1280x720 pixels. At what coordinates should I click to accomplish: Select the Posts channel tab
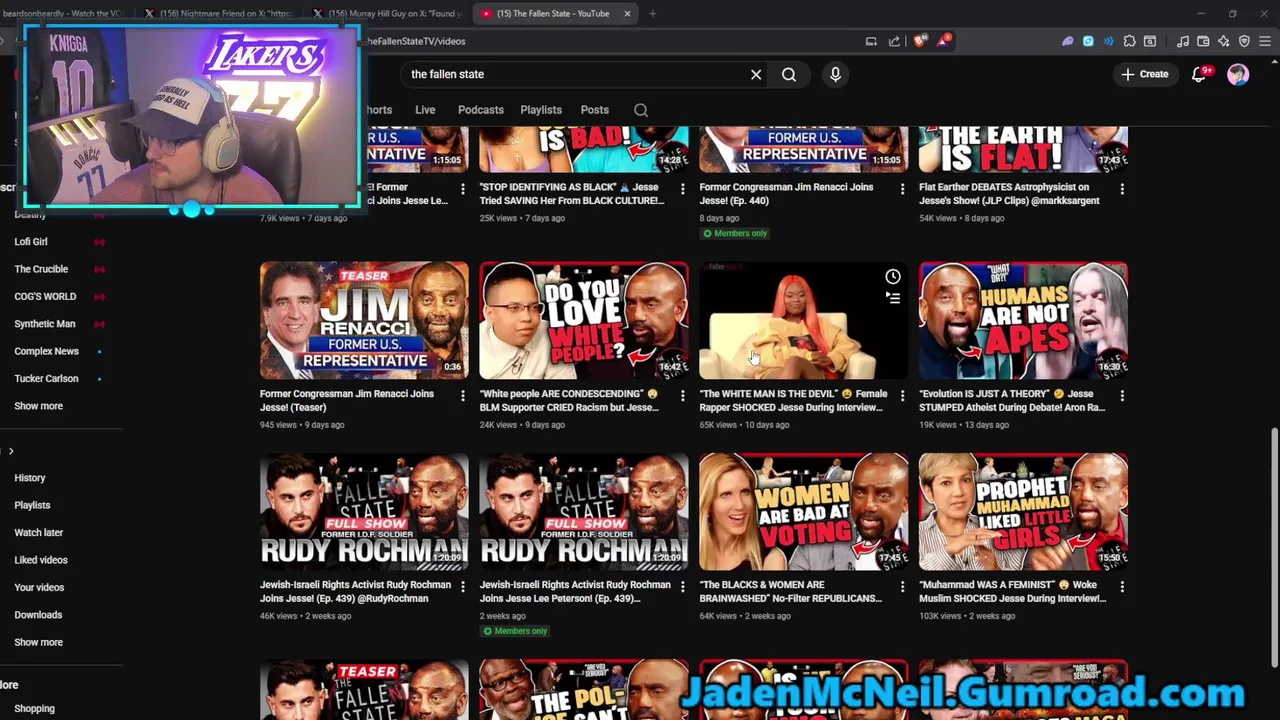click(594, 110)
